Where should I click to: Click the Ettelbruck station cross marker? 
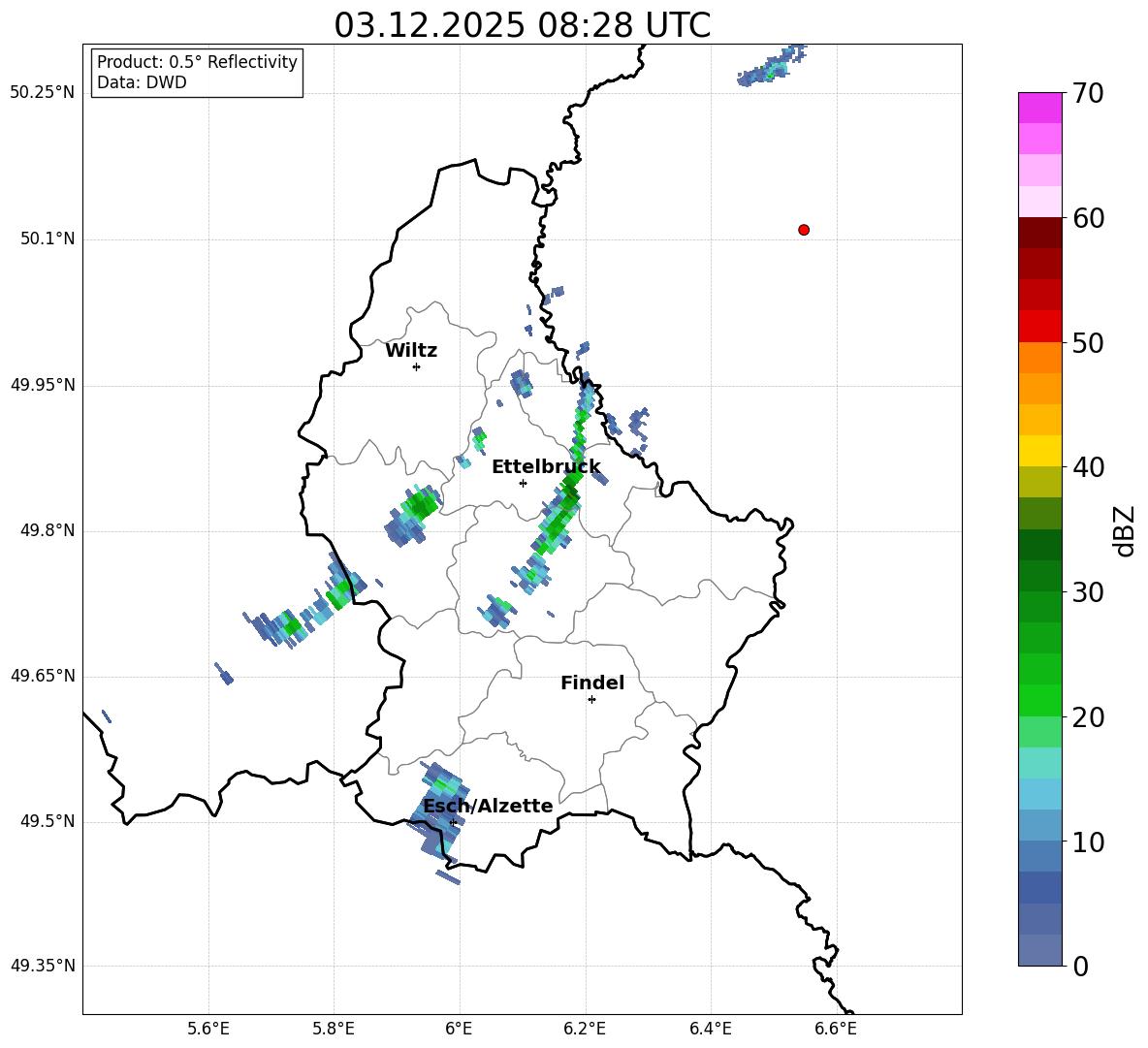coord(523,483)
